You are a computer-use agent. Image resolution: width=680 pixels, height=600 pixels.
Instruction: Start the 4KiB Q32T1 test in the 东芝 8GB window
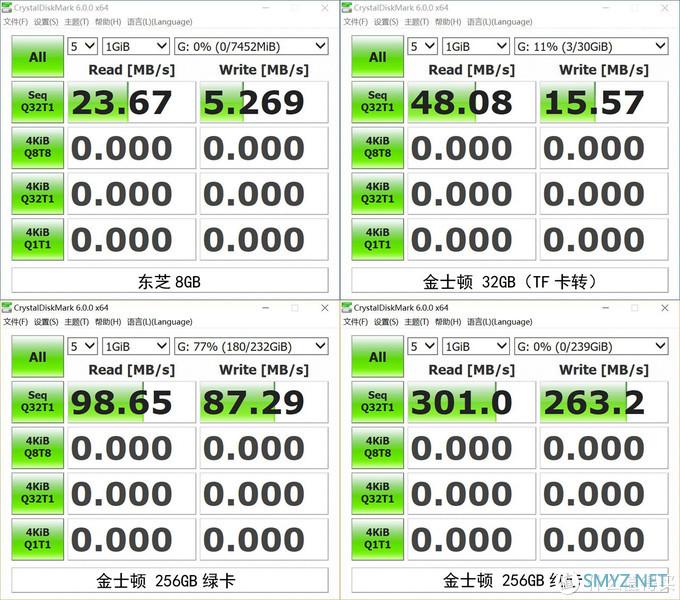38,193
